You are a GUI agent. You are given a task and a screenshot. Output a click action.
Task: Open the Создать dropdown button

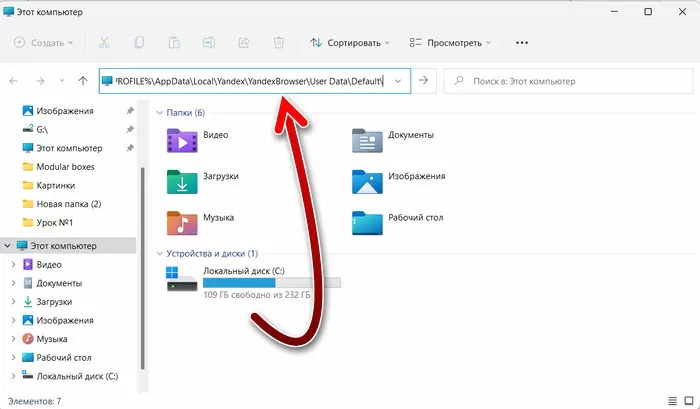[45, 43]
